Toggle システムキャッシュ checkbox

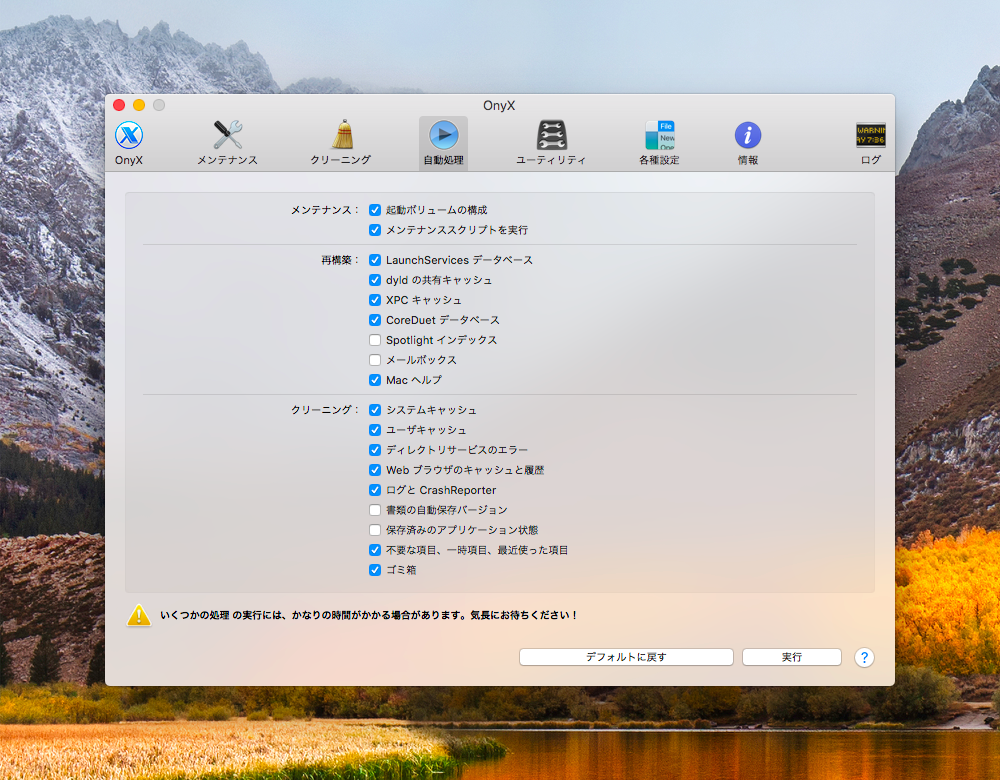(x=375, y=410)
